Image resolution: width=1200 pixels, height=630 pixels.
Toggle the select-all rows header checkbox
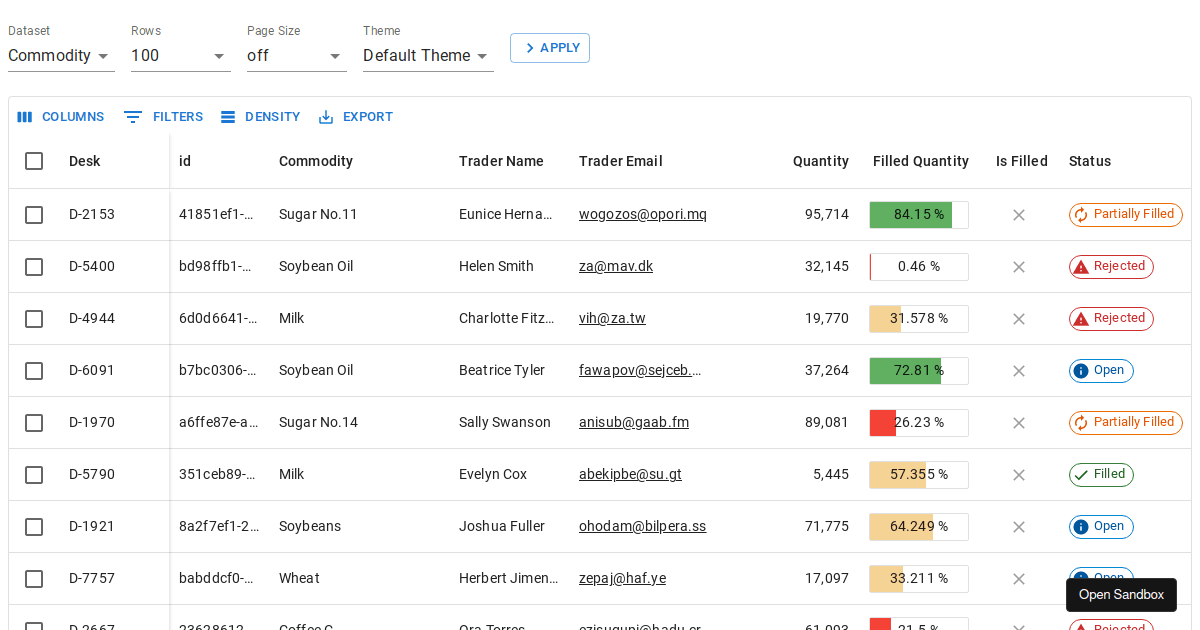[x=34, y=161]
